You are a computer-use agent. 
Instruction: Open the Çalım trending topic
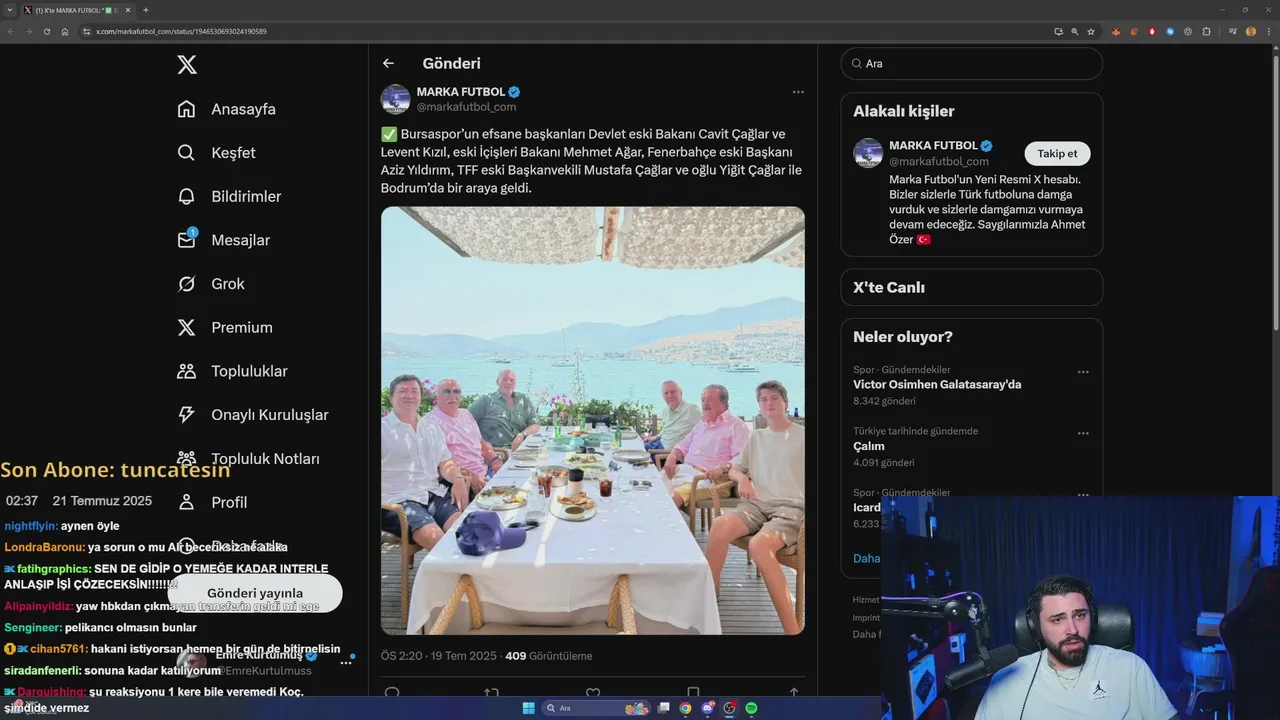pyautogui.click(x=869, y=446)
